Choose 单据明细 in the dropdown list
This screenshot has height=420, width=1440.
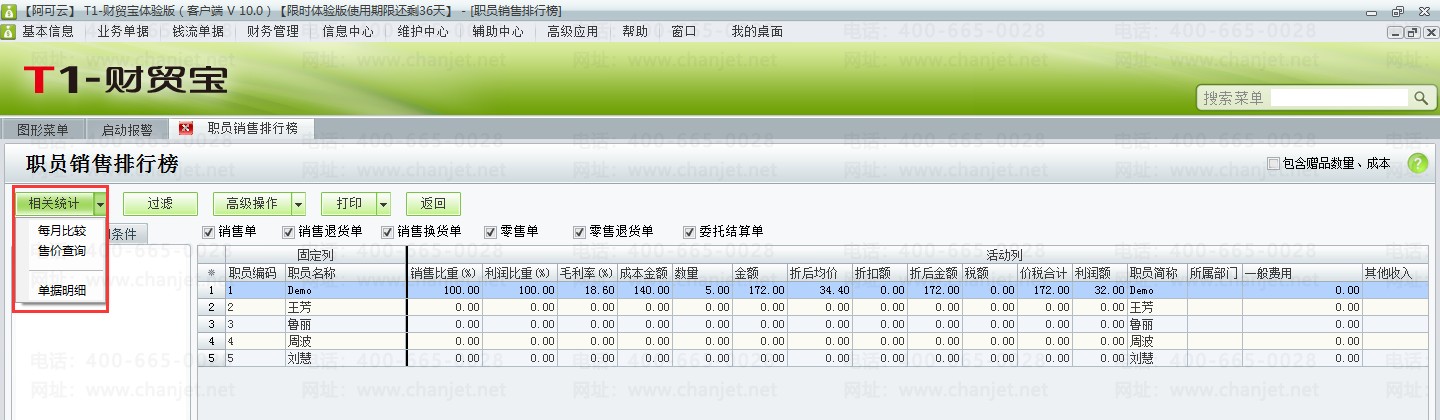pos(62,291)
